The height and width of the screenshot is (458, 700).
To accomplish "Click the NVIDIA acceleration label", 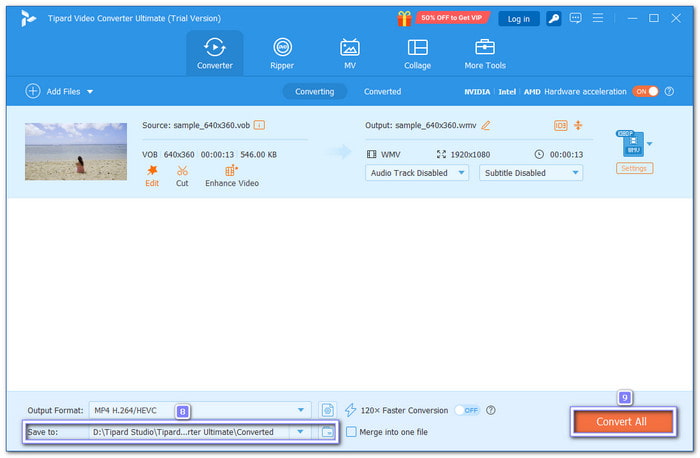I will tap(477, 92).
